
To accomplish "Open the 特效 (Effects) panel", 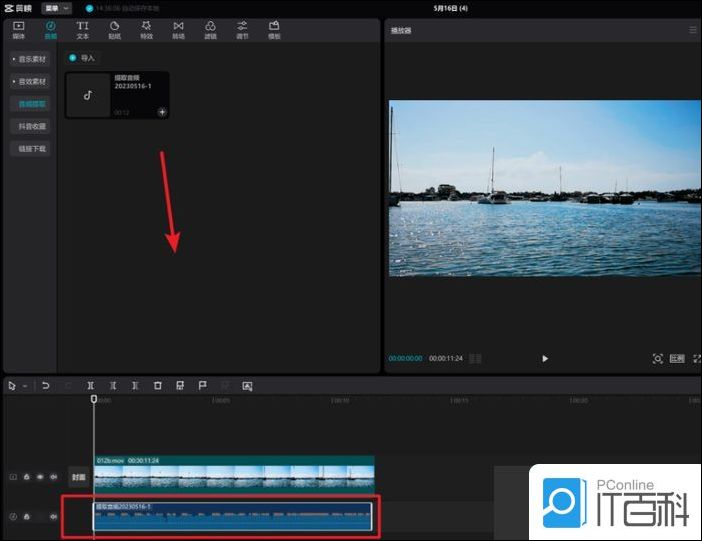I will tap(146, 29).
